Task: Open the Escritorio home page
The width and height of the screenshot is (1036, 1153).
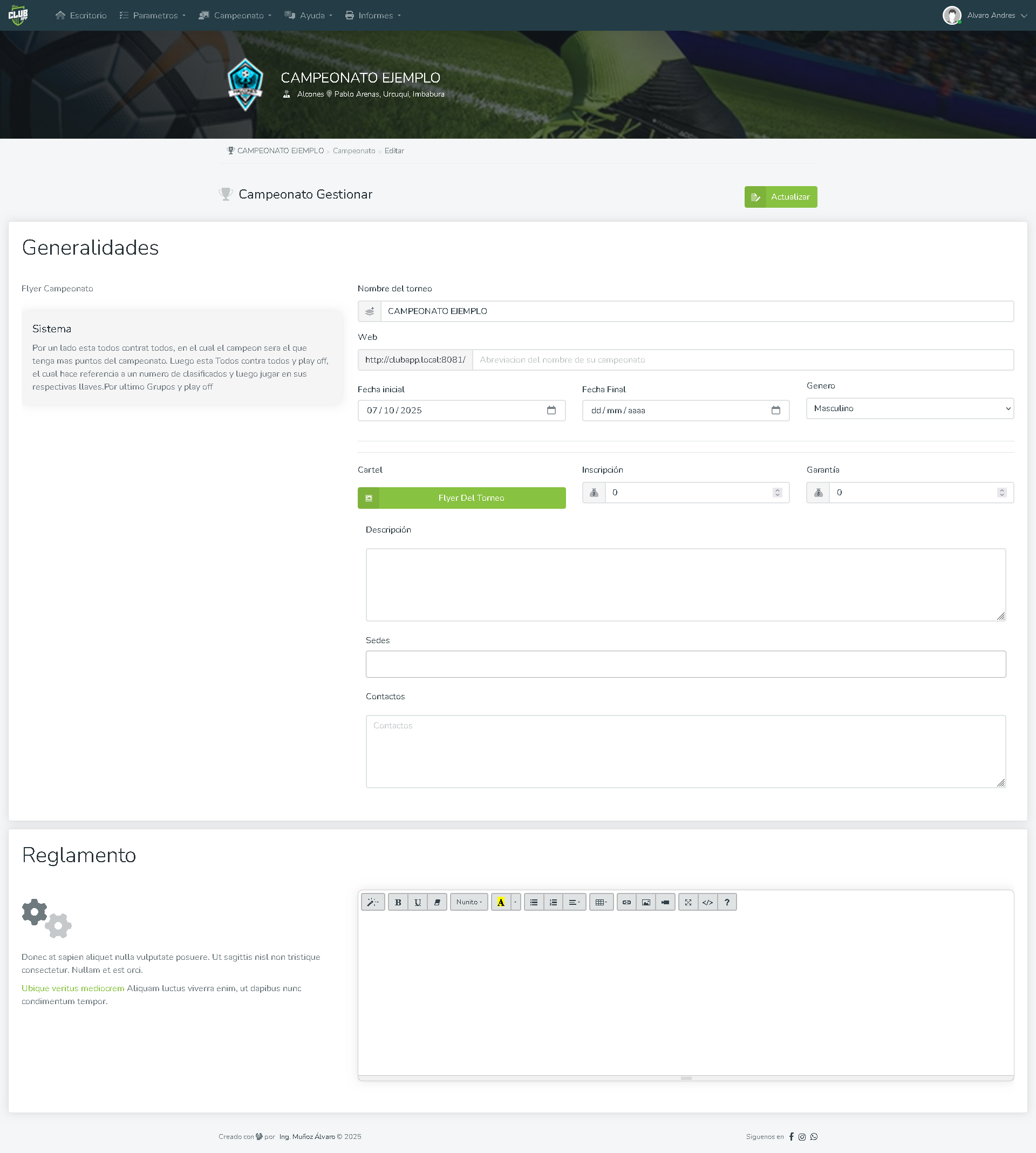Action: pos(81,15)
